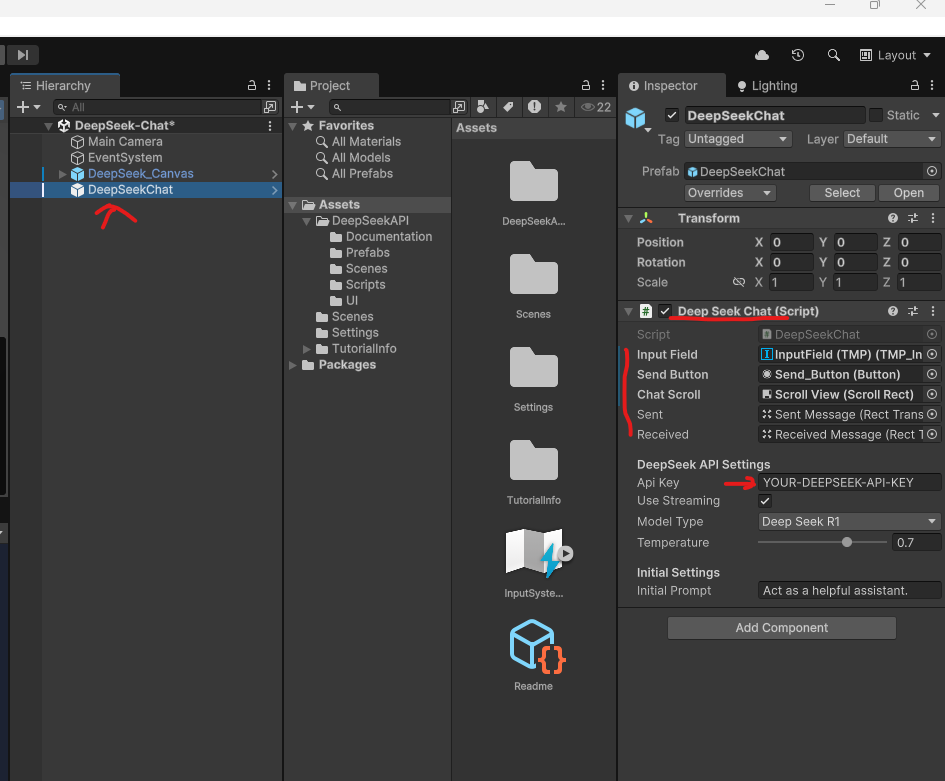Click the prefab Open button
945x781 pixels.
tap(909, 193)
